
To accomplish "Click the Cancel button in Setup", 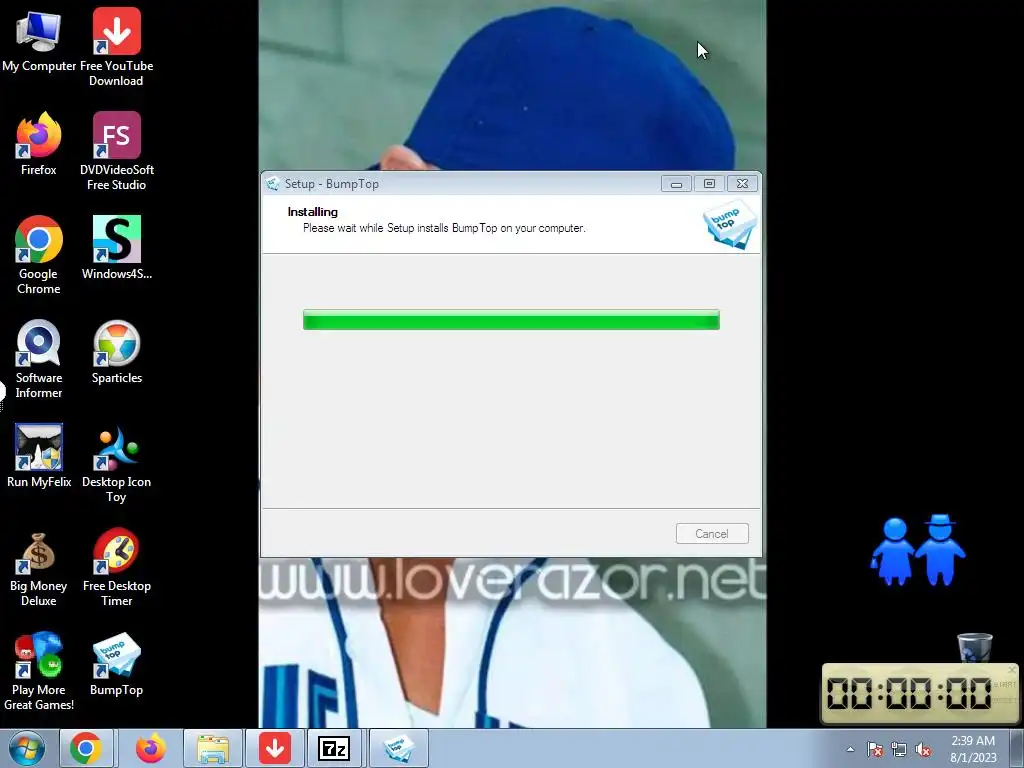I will pos(712,534).
